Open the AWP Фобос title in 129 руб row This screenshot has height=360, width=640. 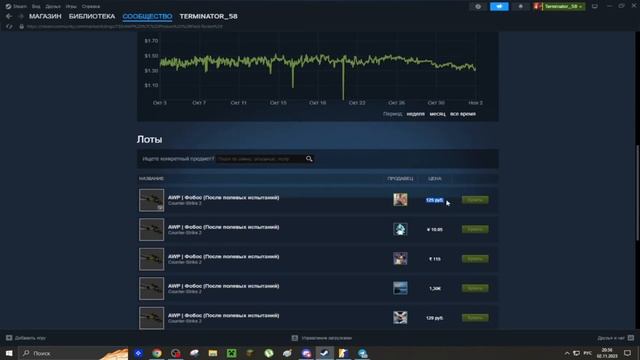[224, 316]
